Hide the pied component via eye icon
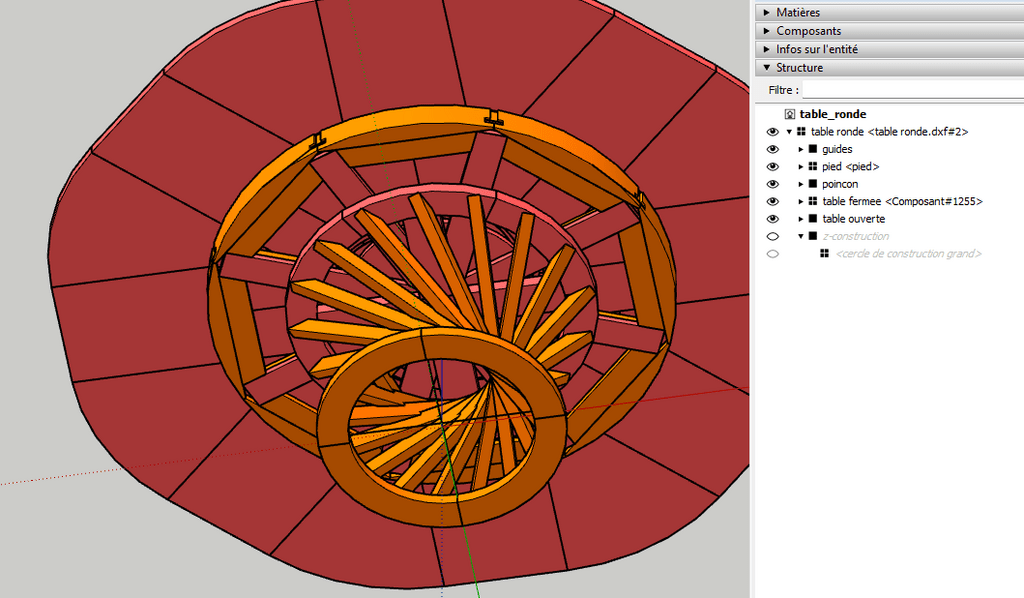1024x598 pixels. (772, 167)
